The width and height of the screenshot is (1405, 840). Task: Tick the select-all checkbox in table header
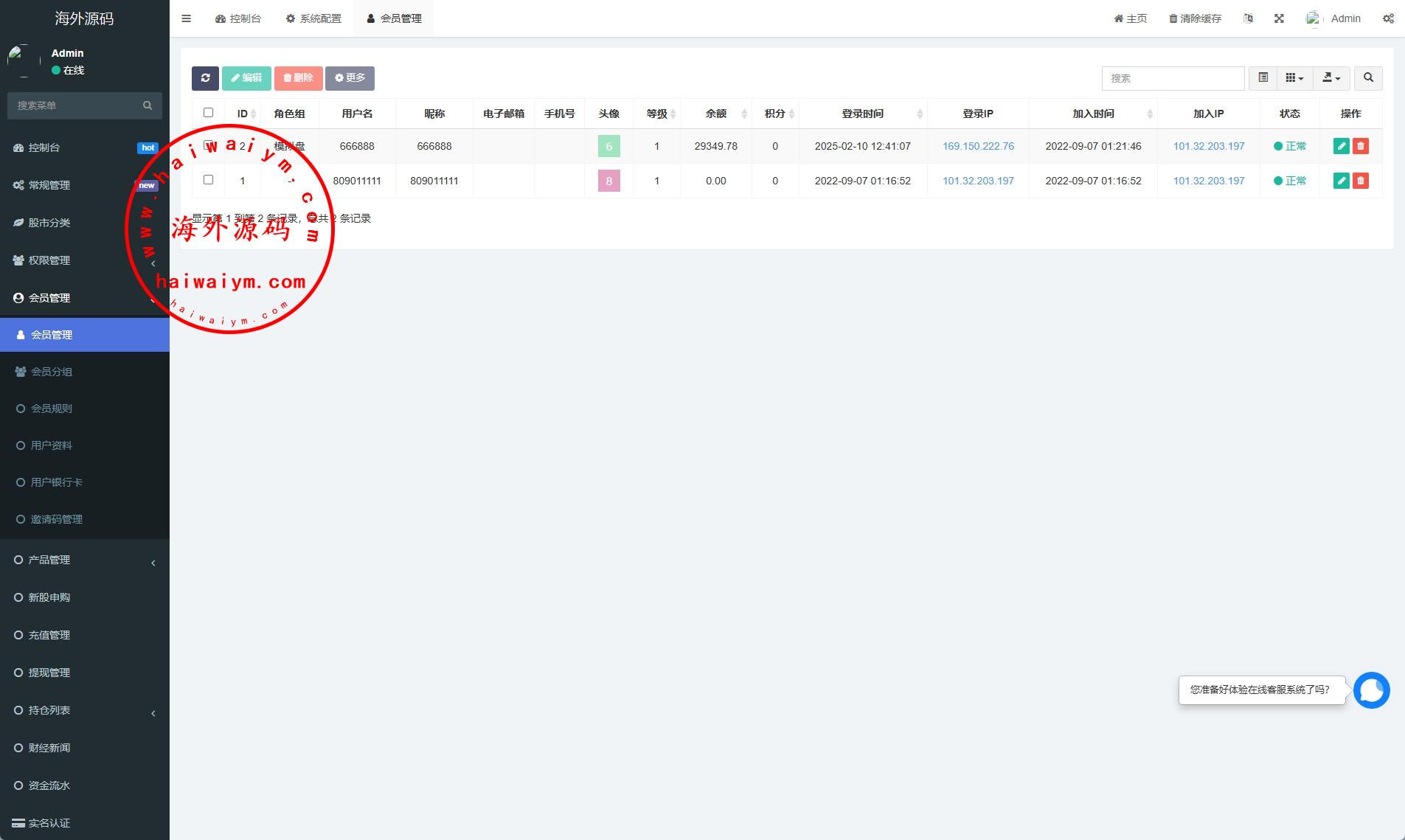click(208, 113)
